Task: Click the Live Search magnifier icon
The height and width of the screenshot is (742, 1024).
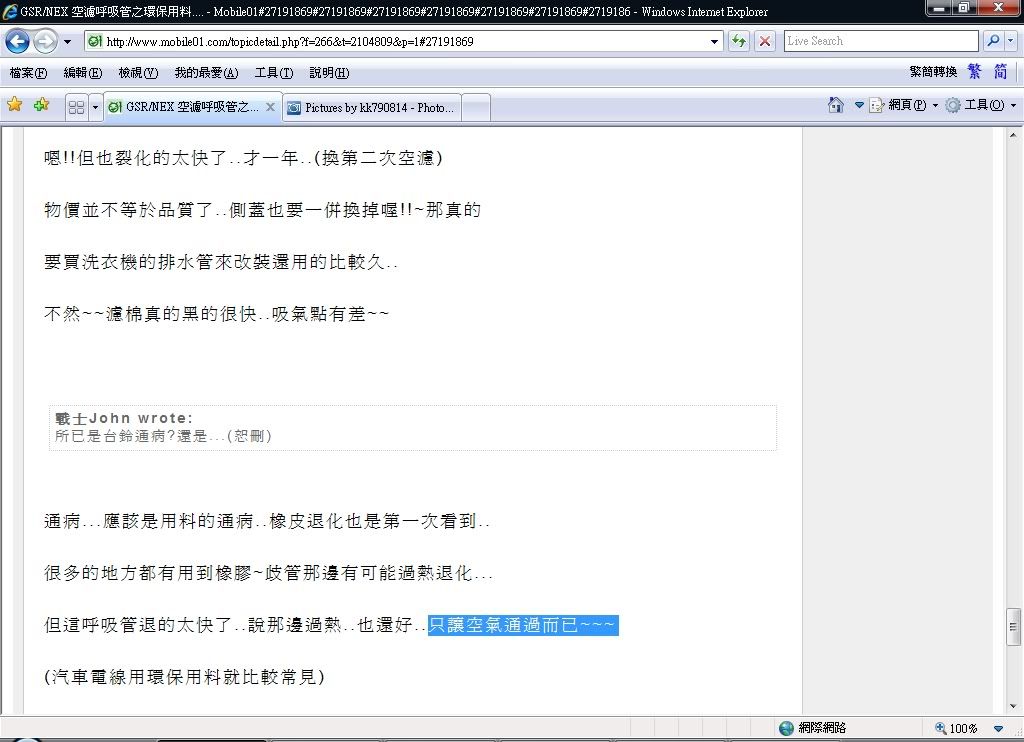Action: coord(993,41)
